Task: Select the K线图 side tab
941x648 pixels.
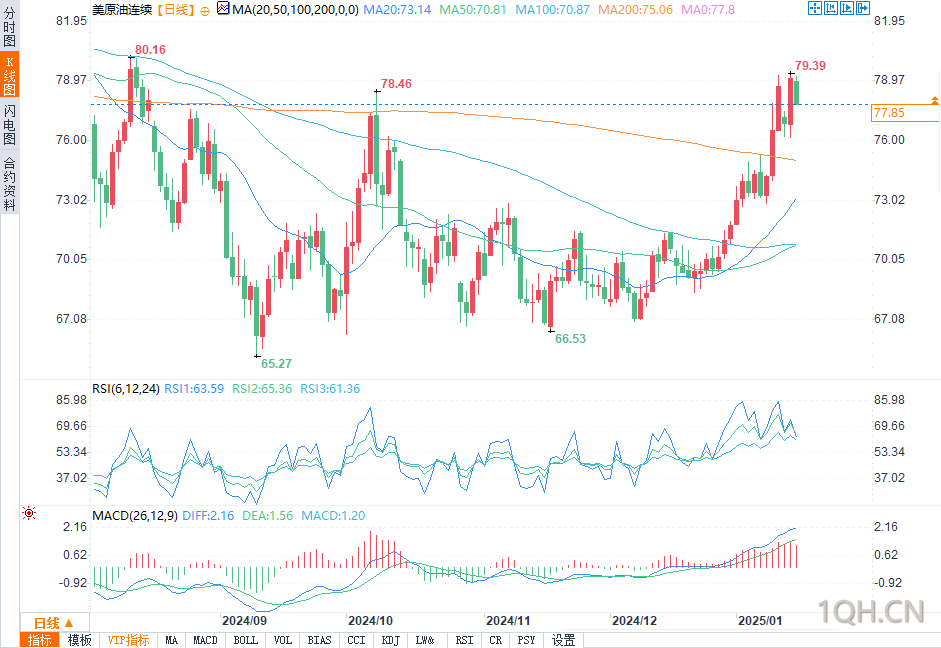Action: point(10,74)
